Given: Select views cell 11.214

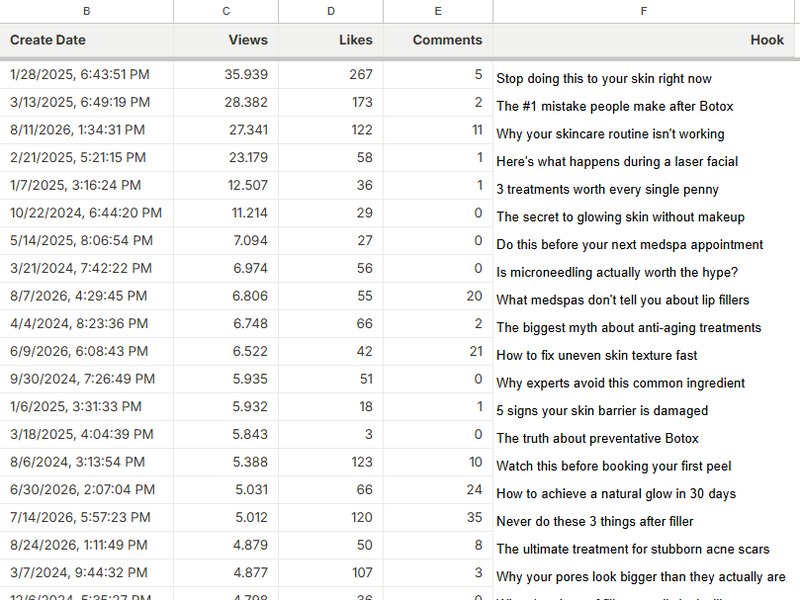Looking at the screenshot, I should click(x=226, y=213).
